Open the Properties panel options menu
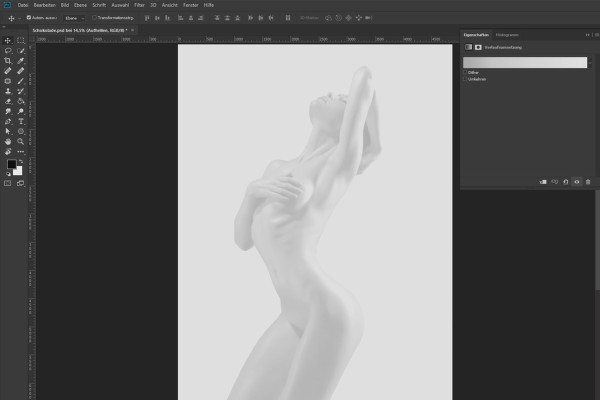The image size is (600, 400). [x=596, y=35]
